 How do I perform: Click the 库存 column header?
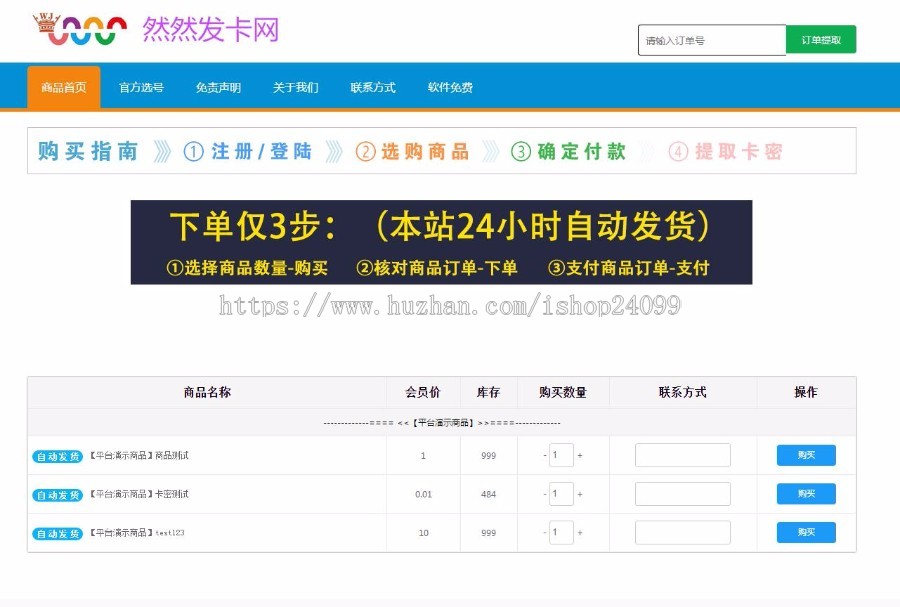pos(488,392)
